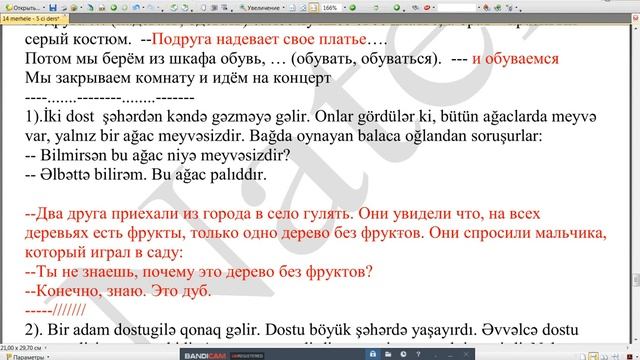Viewport: 640px width, 360px height.
Task: Click the line '-- Əlbəttə bilirəm. Bu ağac palıddır.'
Action: coord(146,175)
